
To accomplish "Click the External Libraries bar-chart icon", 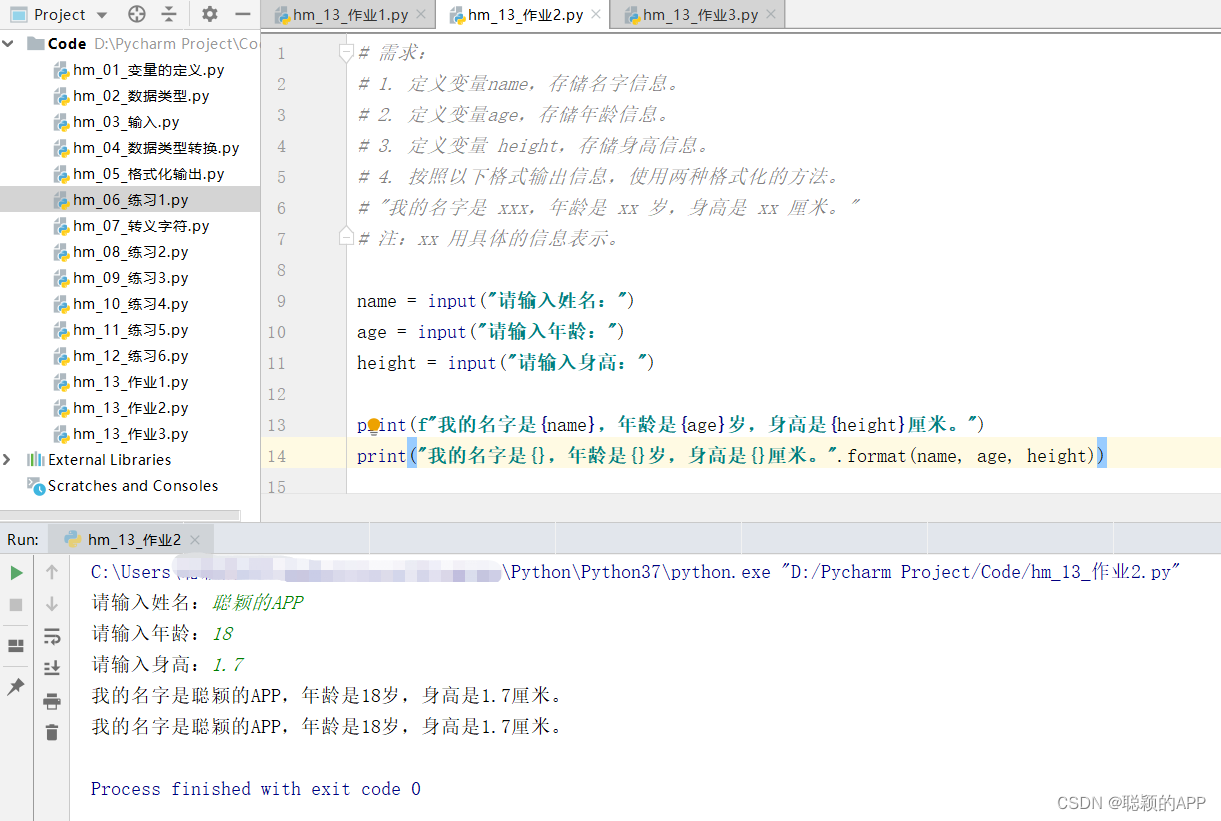I will click(x=36, y=460).
